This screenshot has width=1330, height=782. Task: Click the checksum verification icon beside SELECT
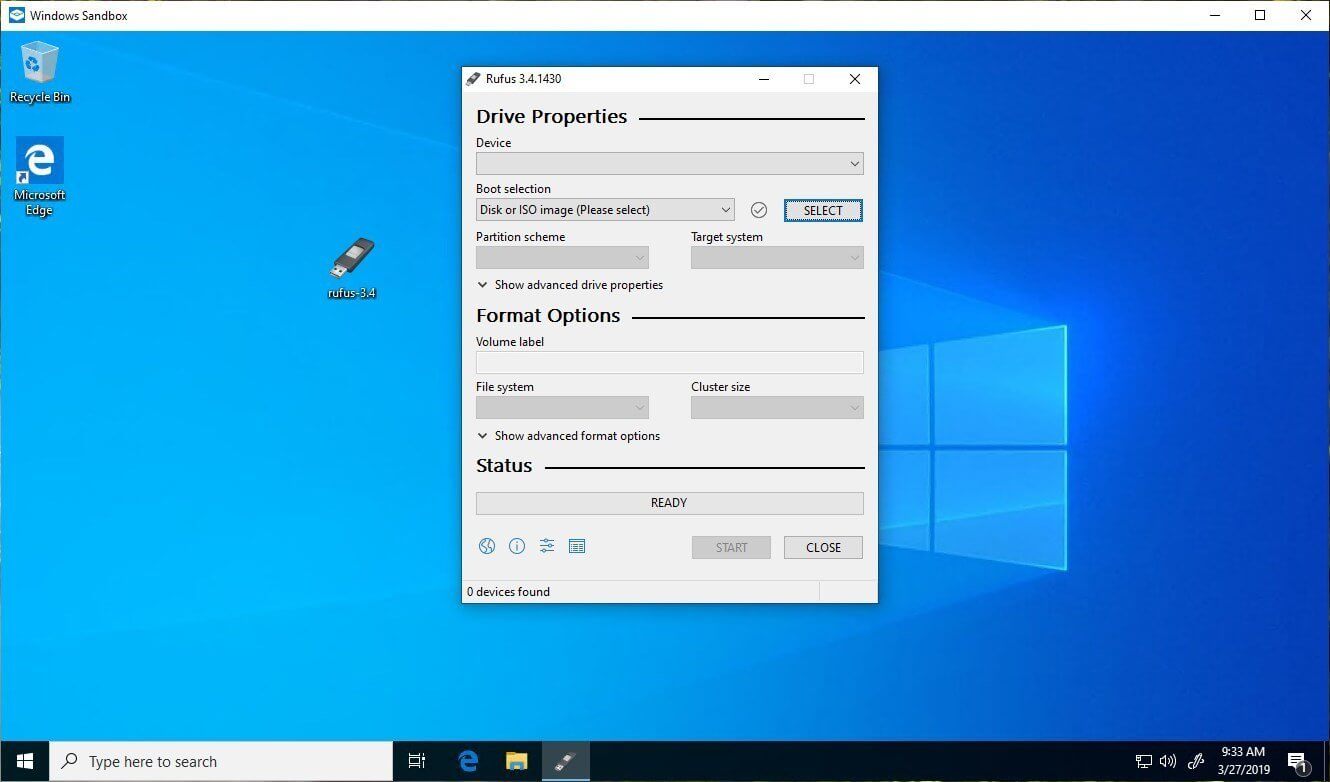(759, 209)
